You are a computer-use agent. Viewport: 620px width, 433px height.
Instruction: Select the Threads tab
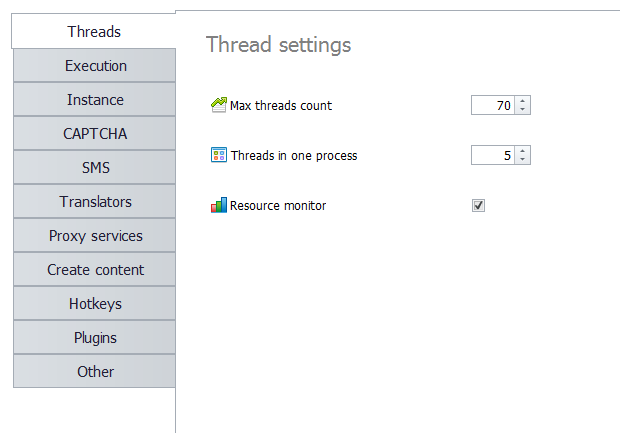pyautogui.click(x=94, y=32)
